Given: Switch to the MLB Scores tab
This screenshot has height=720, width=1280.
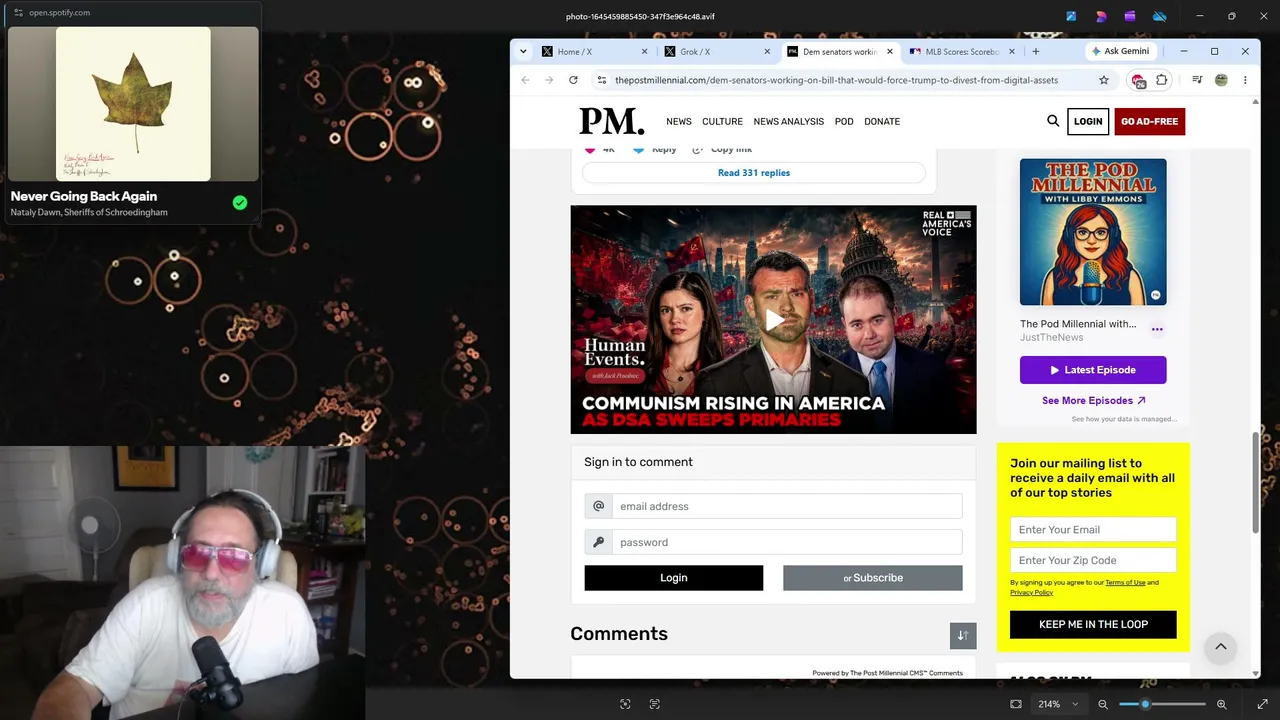Looking at the screenshot, I should (x=958, y=52).
